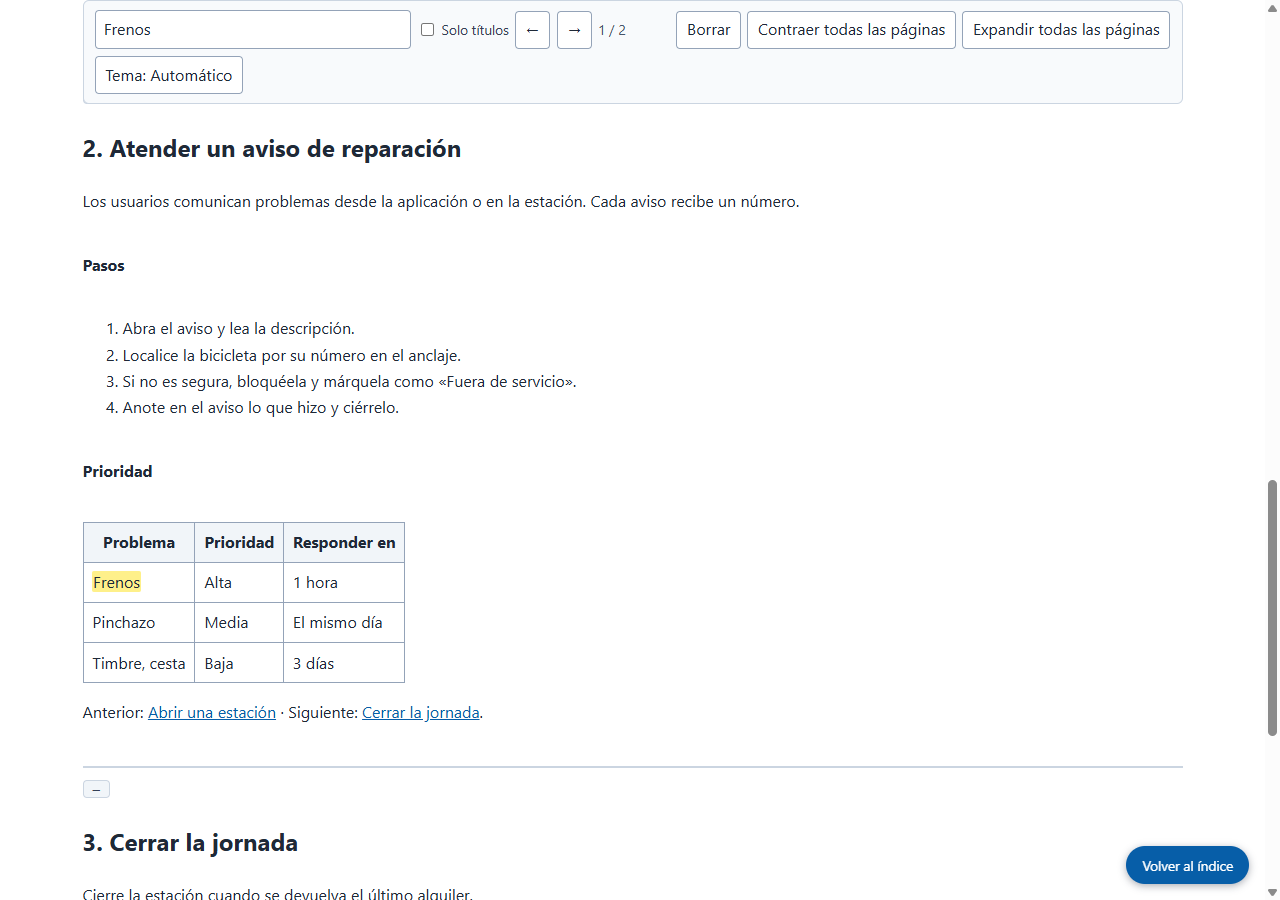Click the 1 hora cell
The height and width of the screenshot is (900, 1280).
coord(344,582)
